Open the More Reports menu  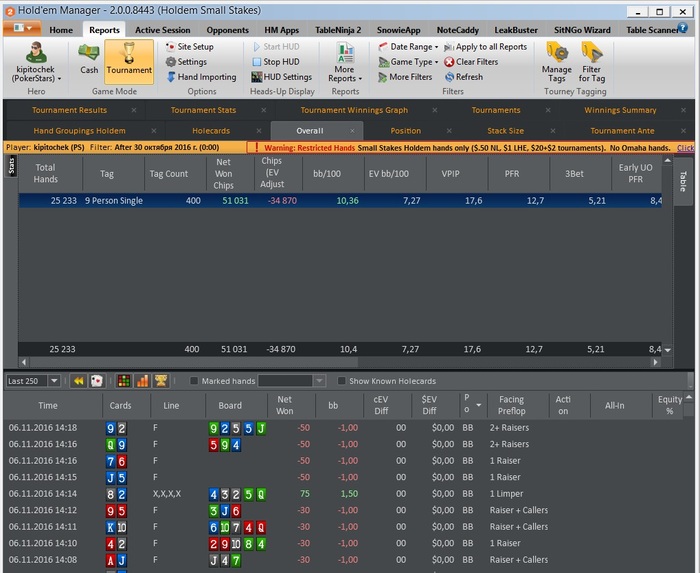345,62
